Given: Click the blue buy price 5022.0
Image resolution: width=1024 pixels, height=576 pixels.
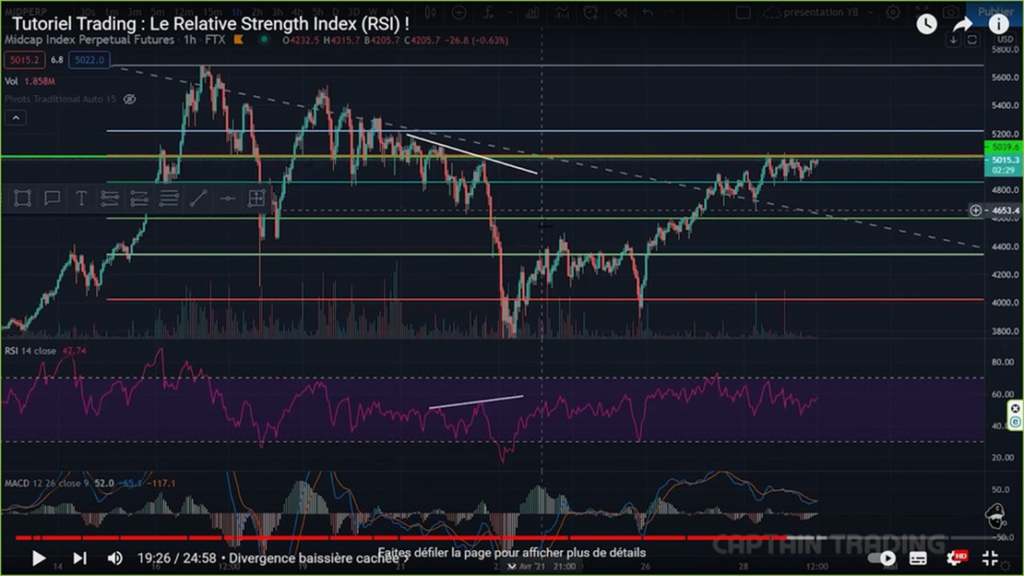Looking at the screenshot, I should [89, 60].
